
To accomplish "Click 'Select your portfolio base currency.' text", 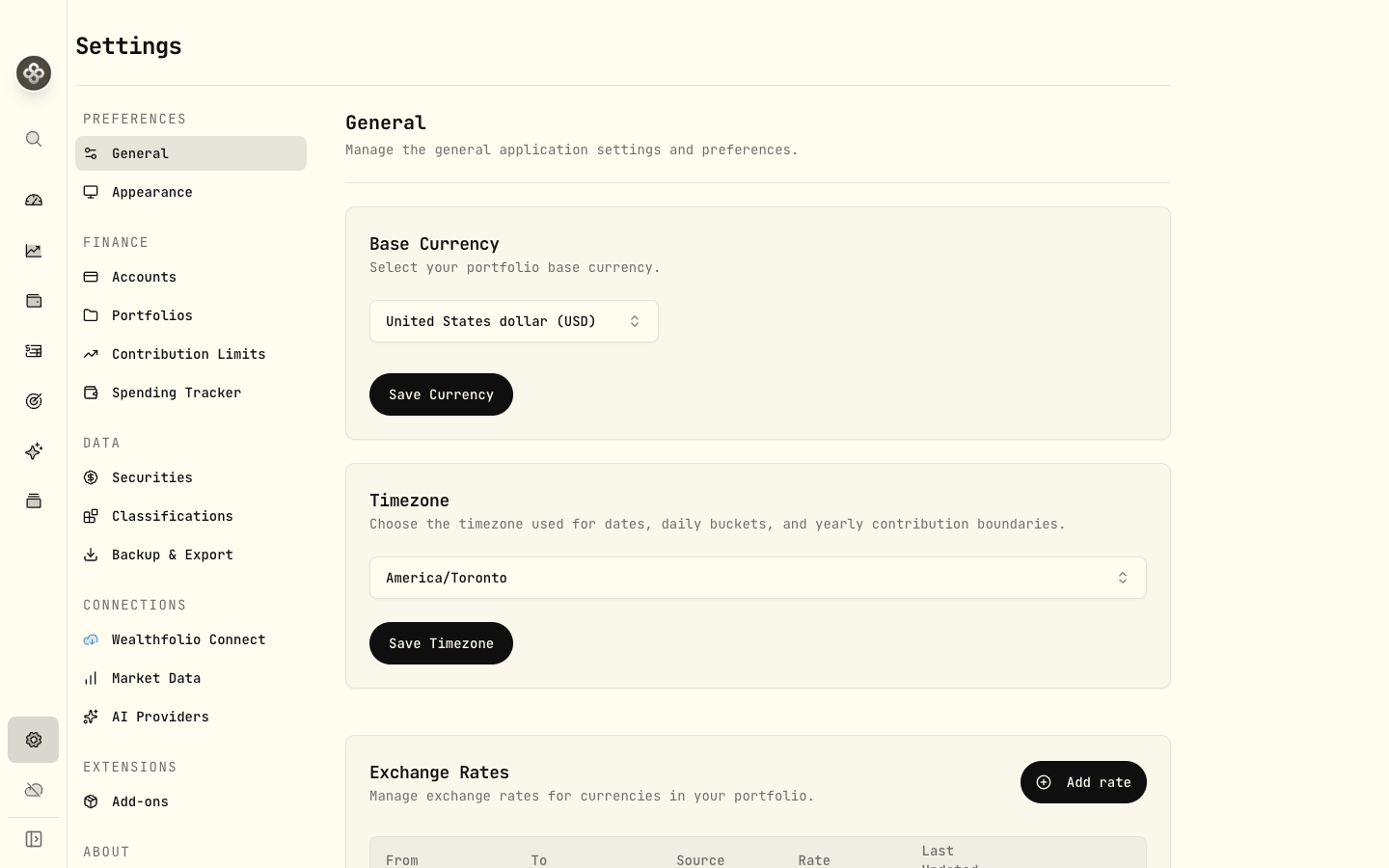I will [x=515, y=267].
